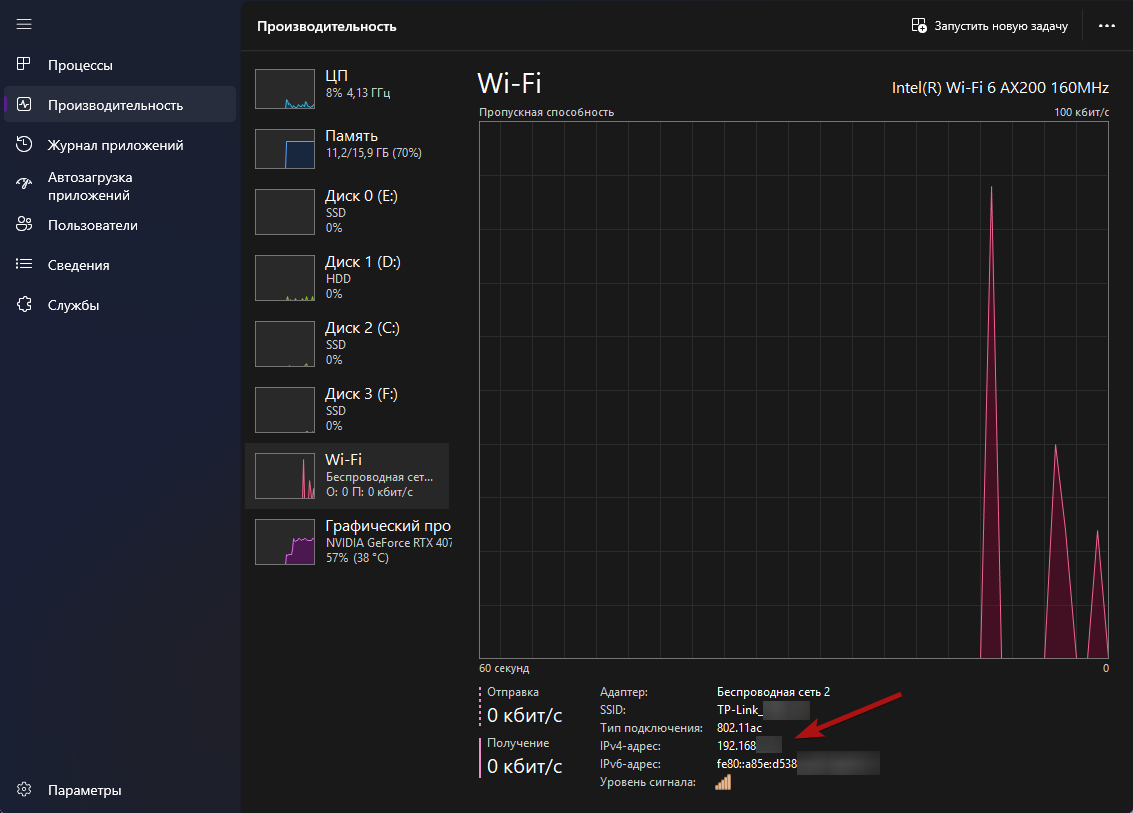This screenshot has height=813, width=1133.
Task: Open the Processes page icon
Action: pyautogui.click(x=25, y=65)
